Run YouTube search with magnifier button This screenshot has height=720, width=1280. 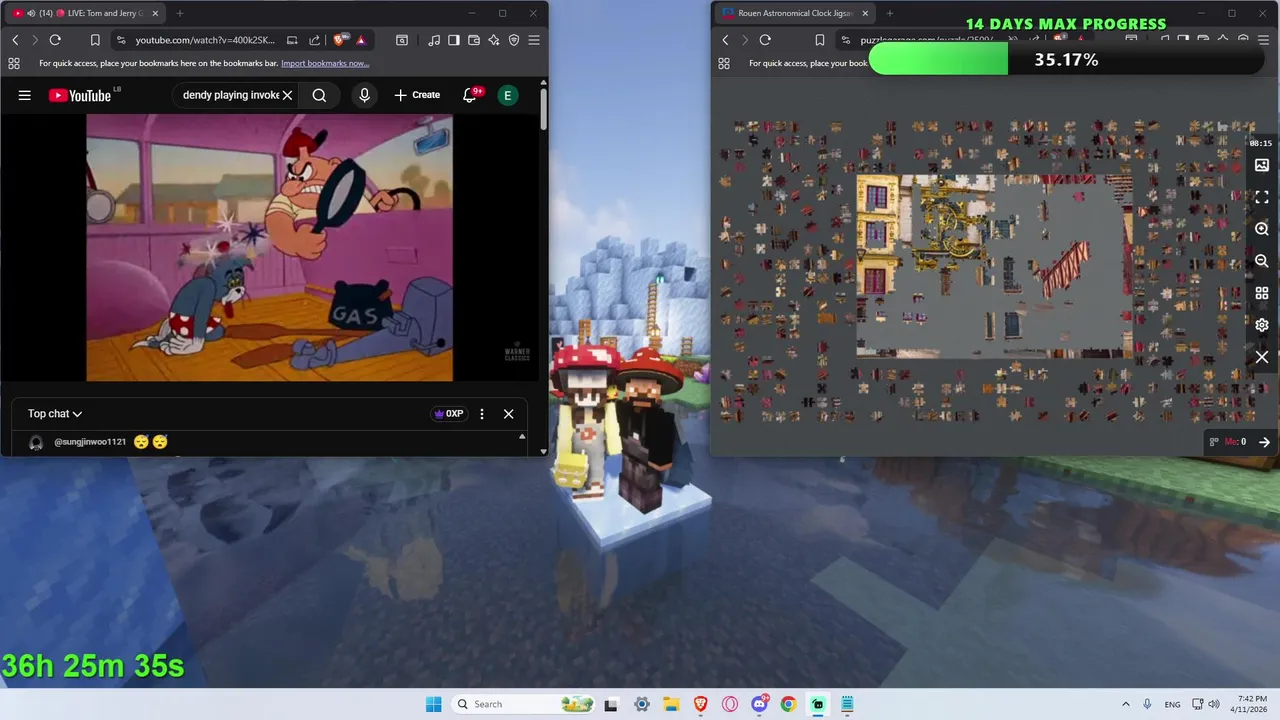pyautogui.click(x=319, y=95)
